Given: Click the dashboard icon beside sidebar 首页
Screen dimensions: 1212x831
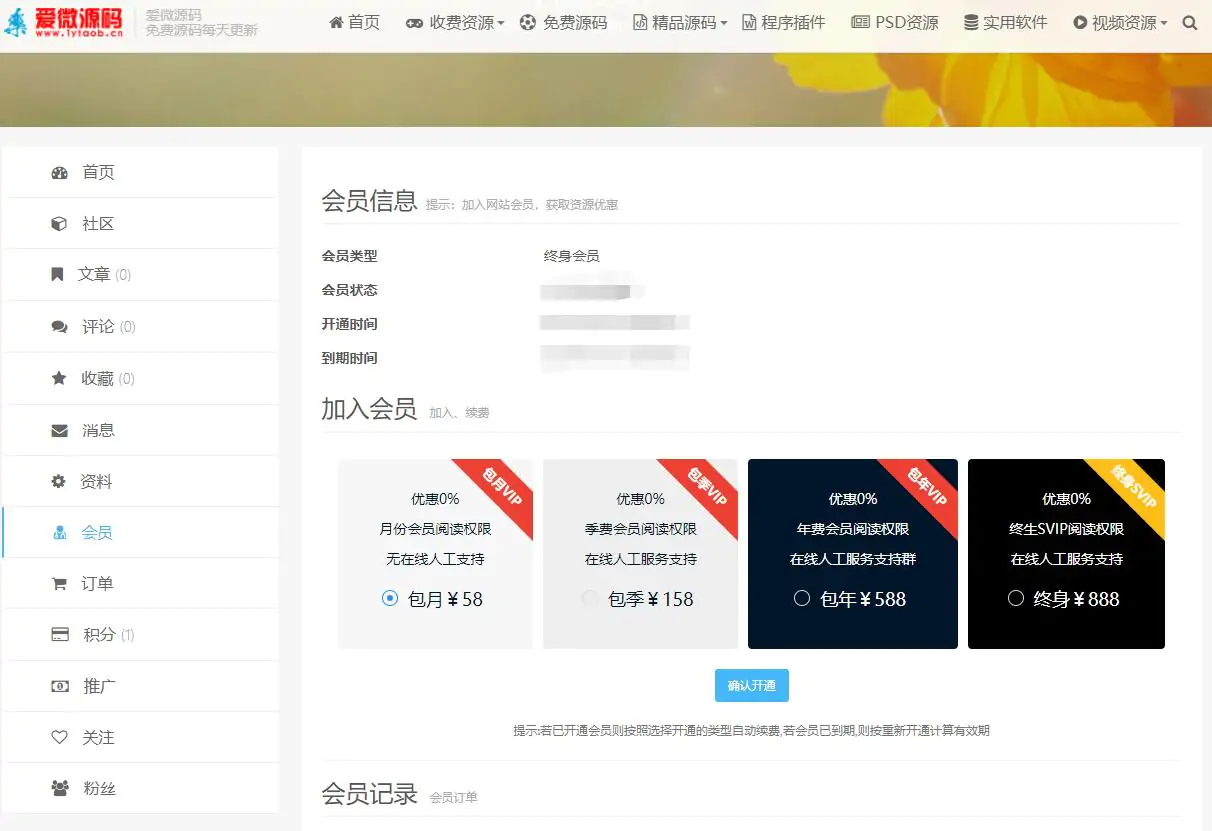Looking at the screenshot, I should coord(59,172).
